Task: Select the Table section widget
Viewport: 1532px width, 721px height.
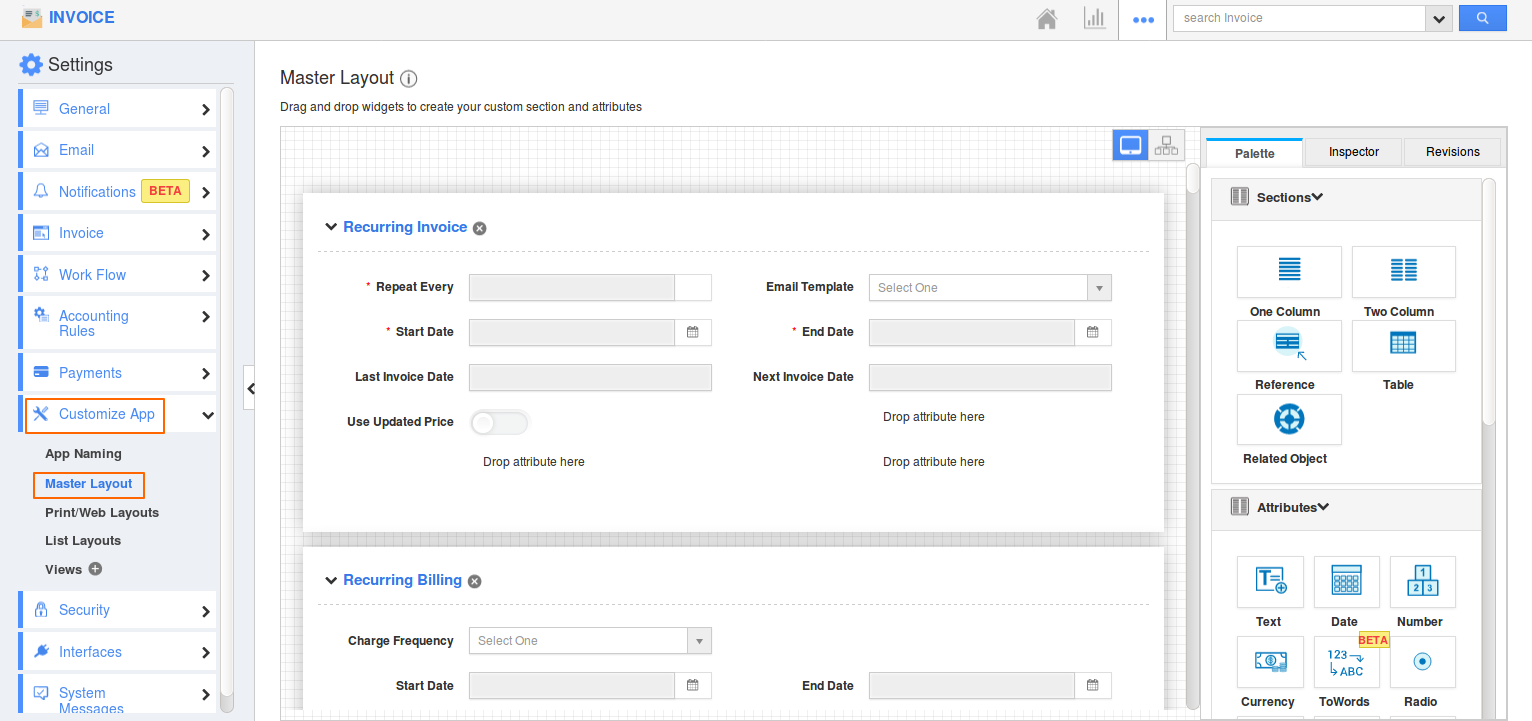Action: click(x=1404, y=346)
